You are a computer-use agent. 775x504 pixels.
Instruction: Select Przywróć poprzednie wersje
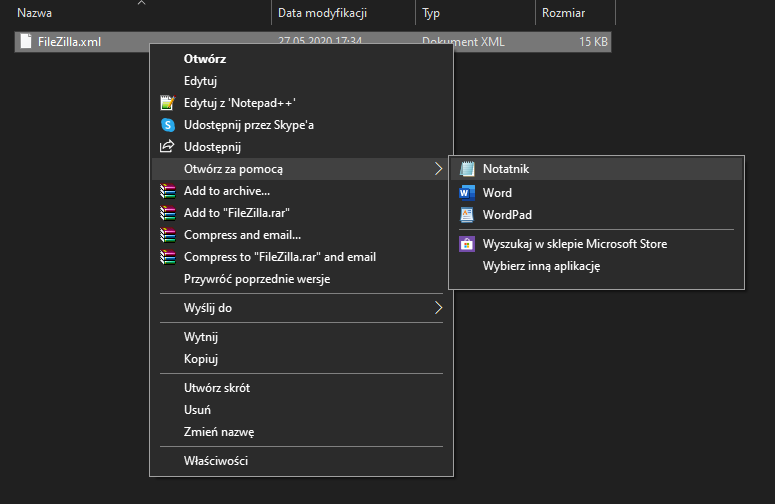click(301, 279)
